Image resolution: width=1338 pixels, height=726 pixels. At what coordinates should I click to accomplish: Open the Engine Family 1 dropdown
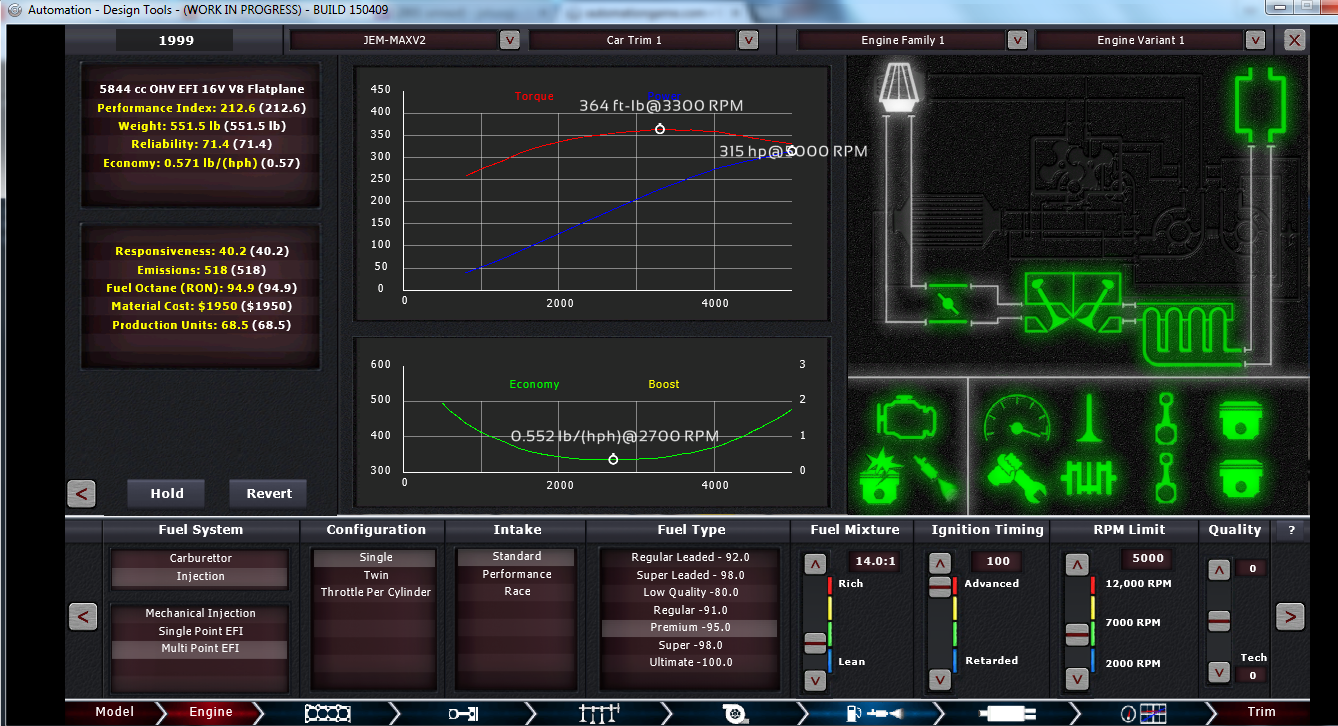pyautogui.click(x=1017, y=40)
